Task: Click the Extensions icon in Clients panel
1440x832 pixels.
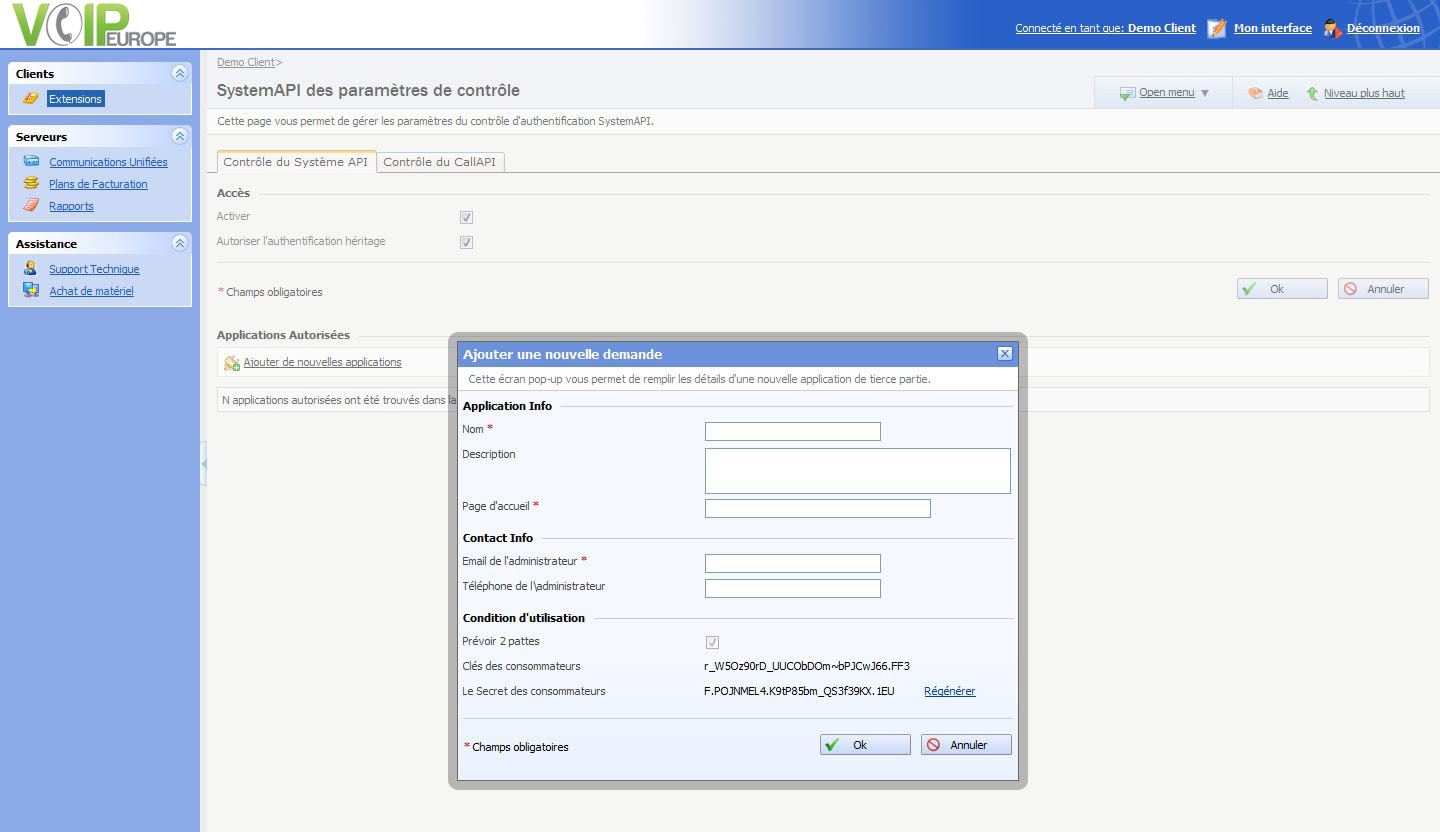Action: pos(31,98)
